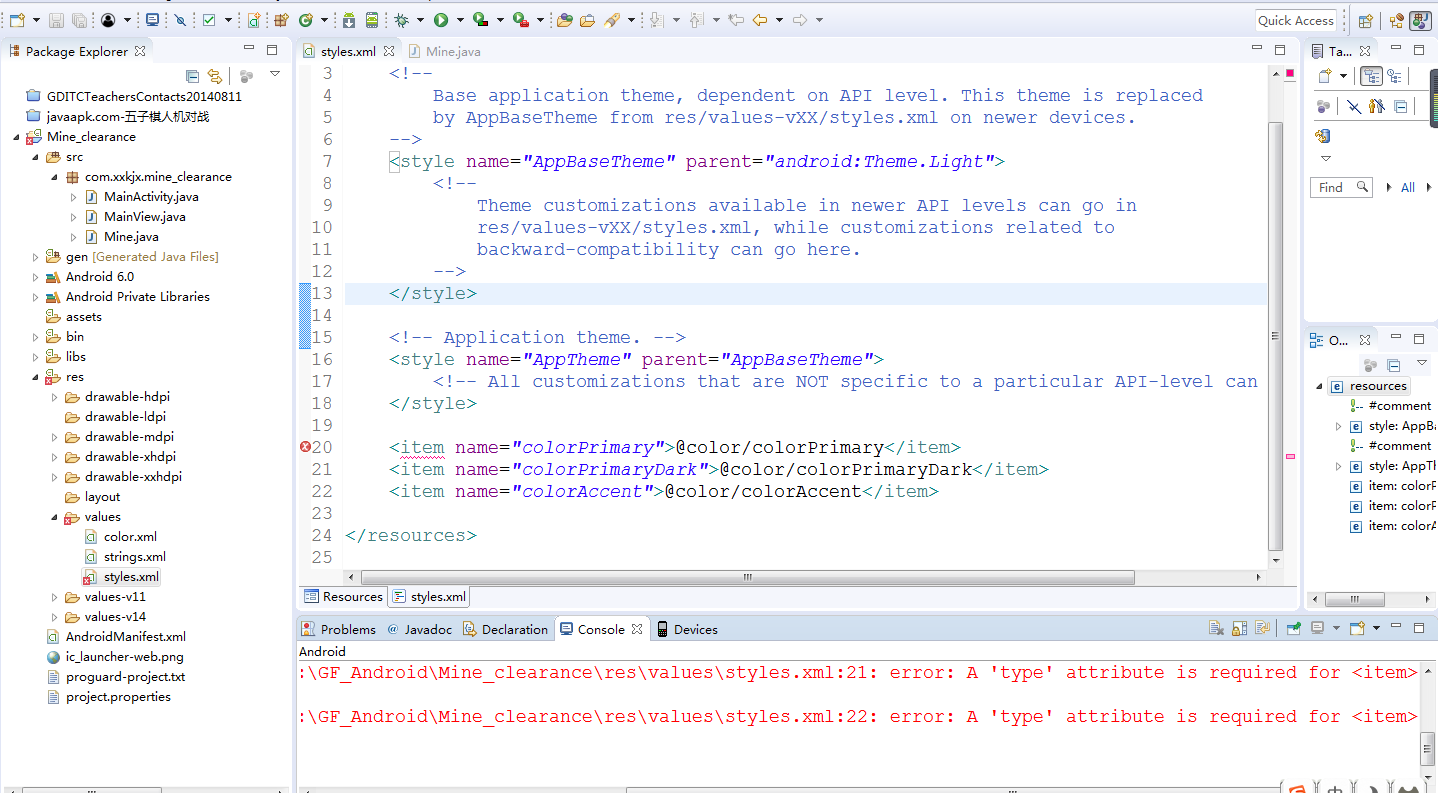Toggle Link with Editor in Package Explorer

pyautogui.click(x=214, y=76)
